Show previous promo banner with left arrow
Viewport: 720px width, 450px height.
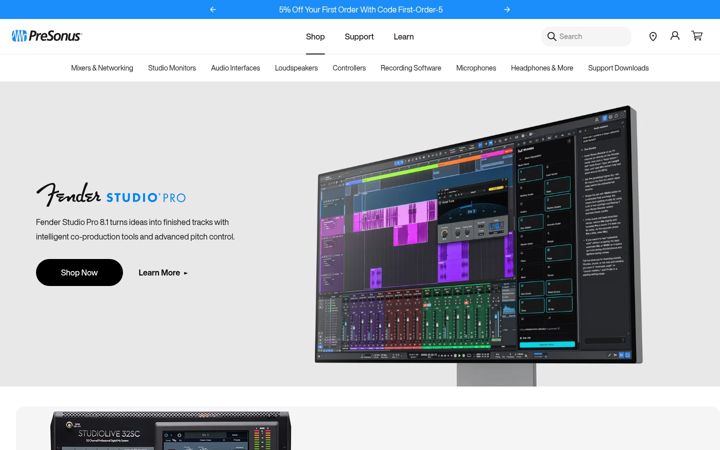(213, 10)
